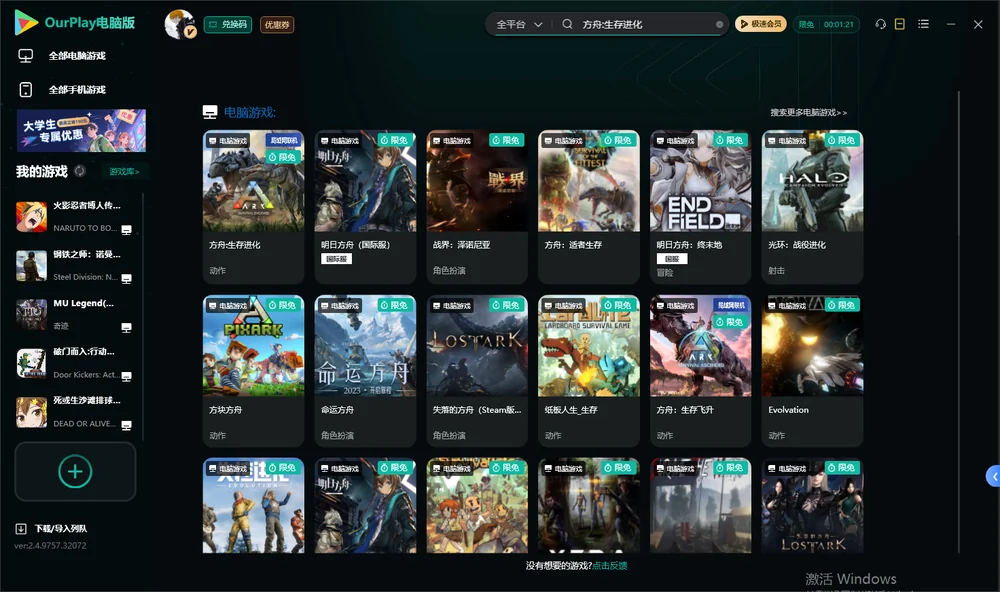The width and height of the screenshot is (1000, 592).
Task: Open the 方块方舟 PixARK card
Action: tap(253, 371)
